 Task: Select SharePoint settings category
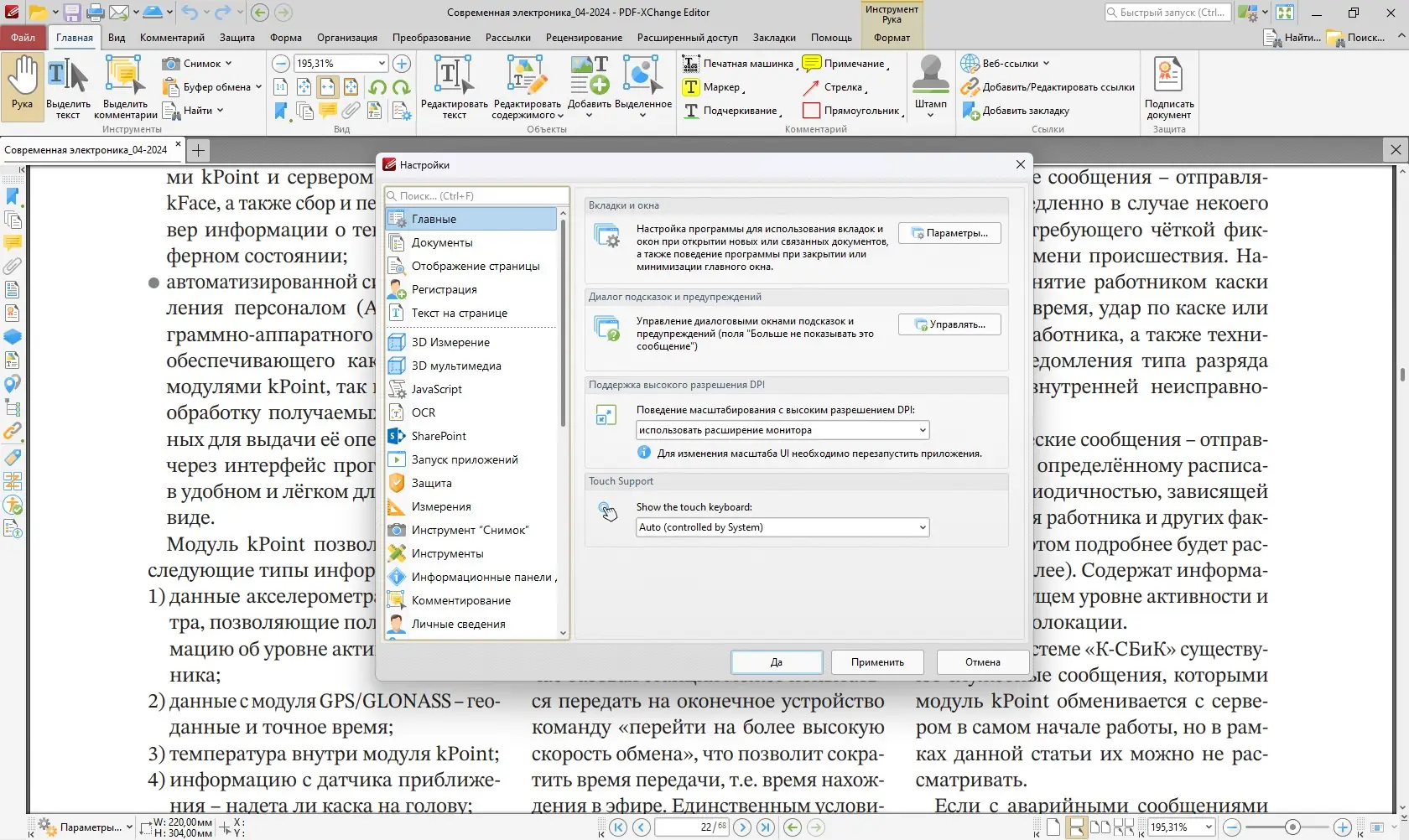coord(471,436)
